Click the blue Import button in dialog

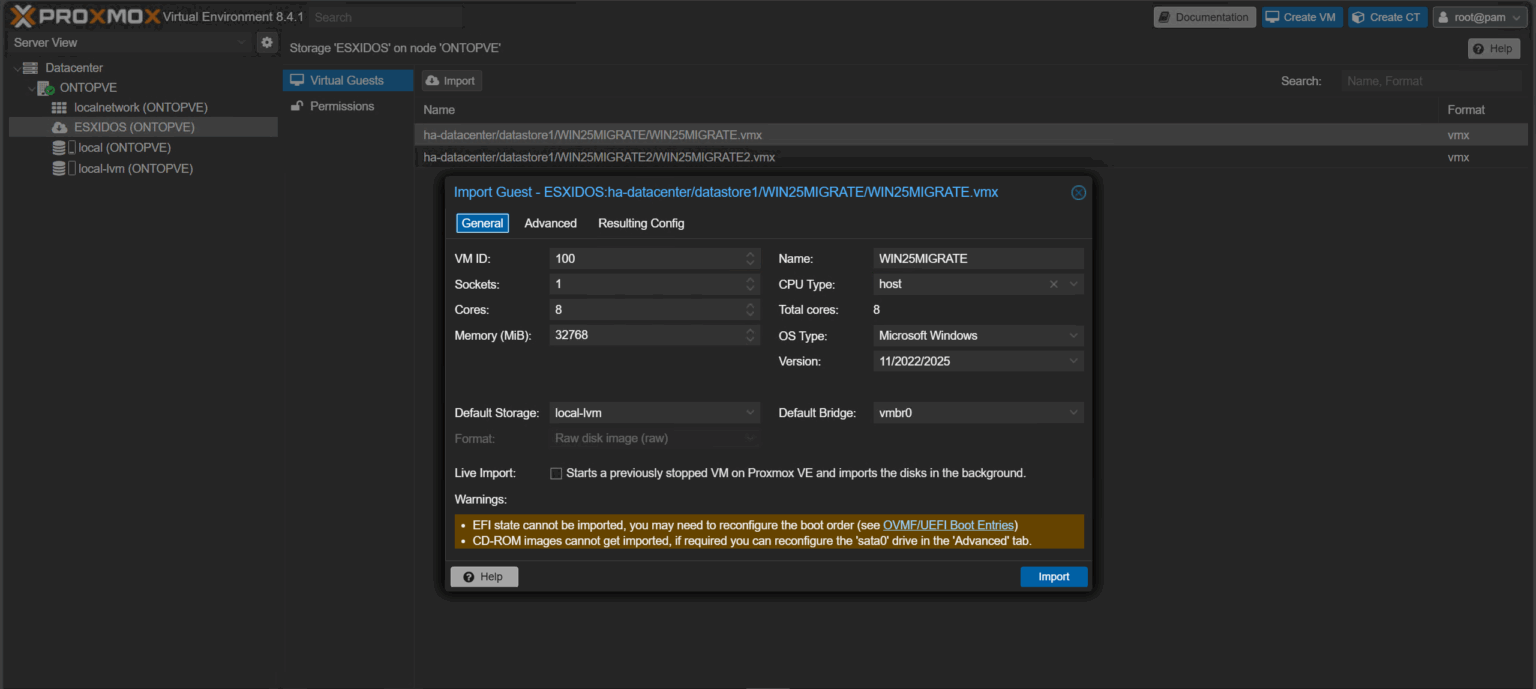(x=1054, y=577)
